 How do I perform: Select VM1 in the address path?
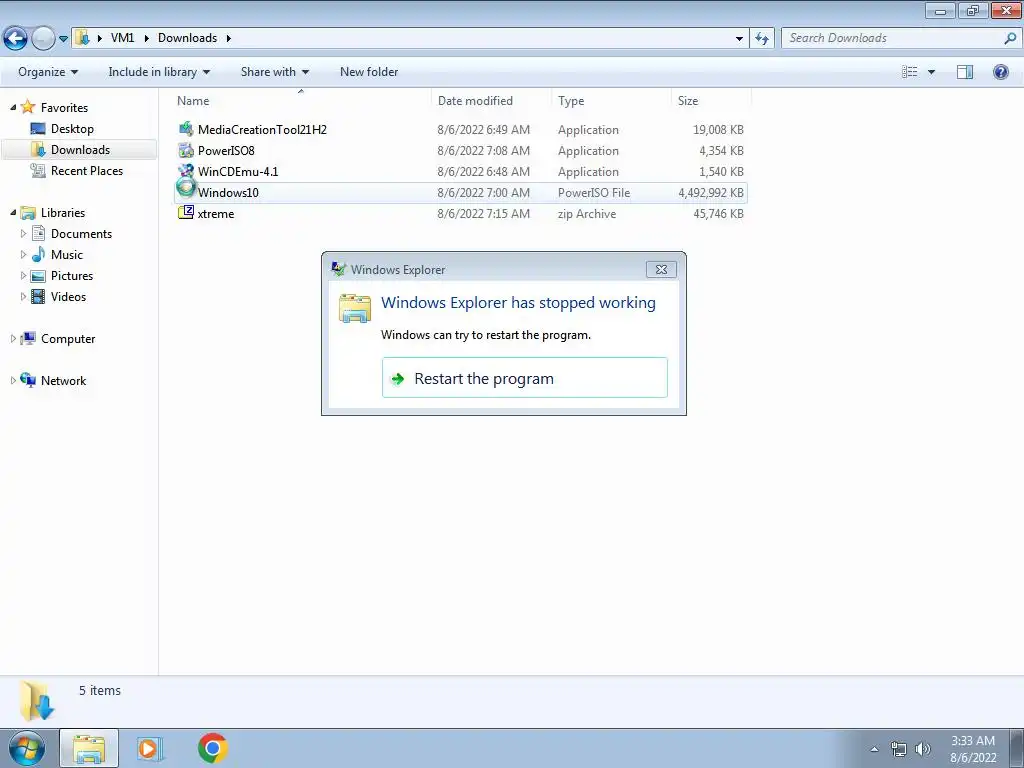pos(122,38)
